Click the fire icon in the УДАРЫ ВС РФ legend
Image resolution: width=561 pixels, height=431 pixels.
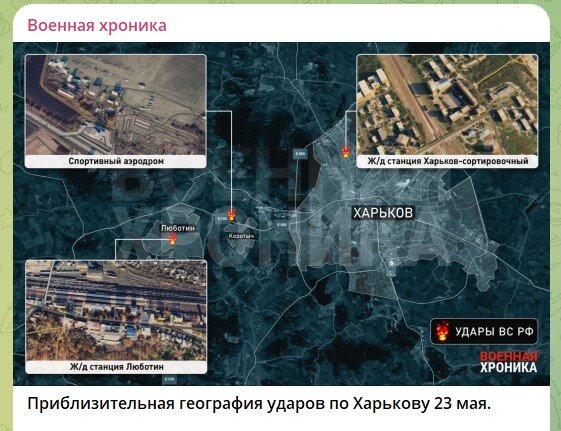coord(443,331)
